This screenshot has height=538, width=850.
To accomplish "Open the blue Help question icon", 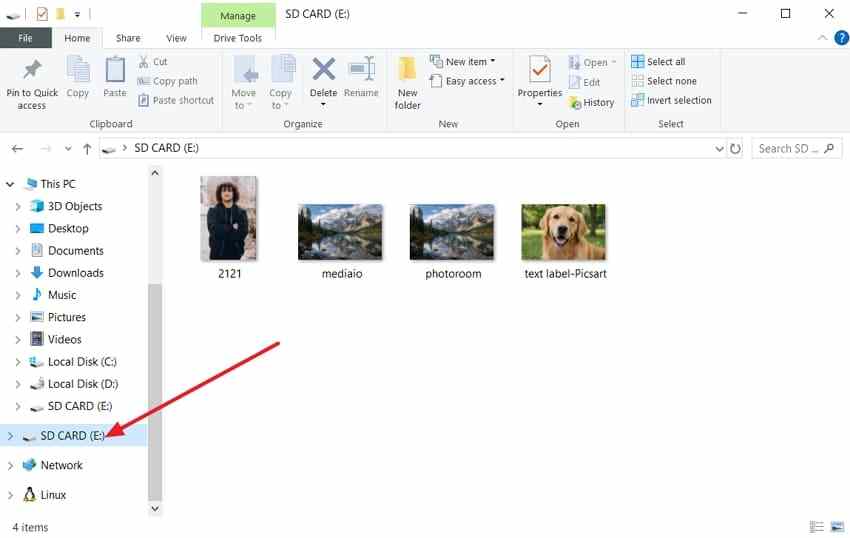I will point(841,38).
